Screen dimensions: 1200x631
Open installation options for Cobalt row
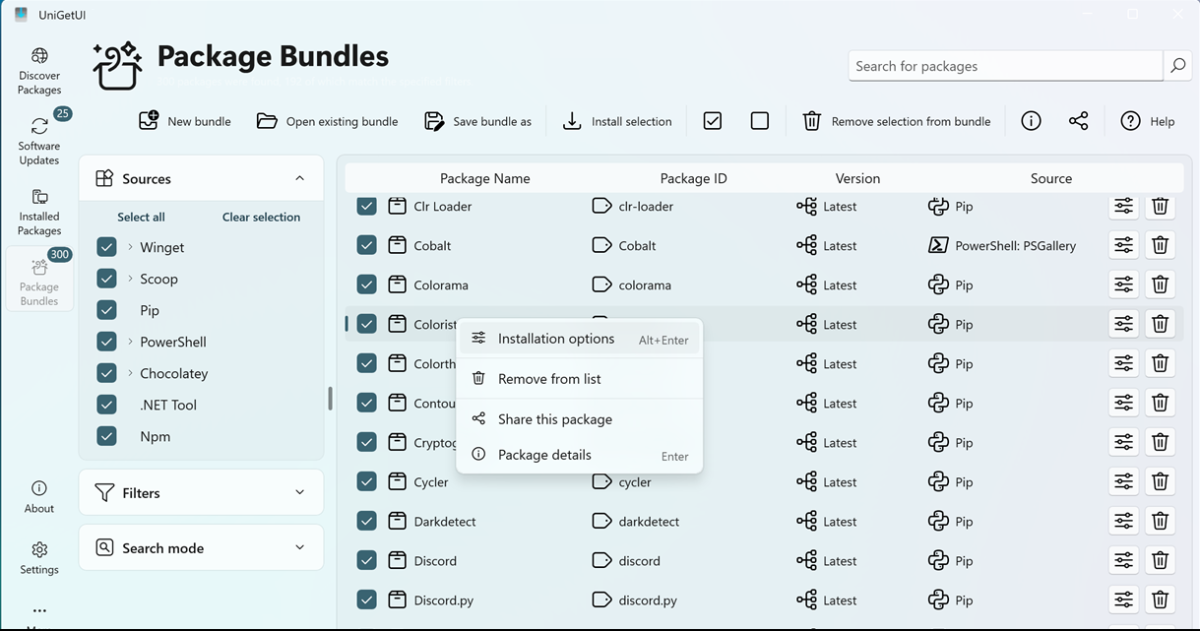(x=1124, y=245)
